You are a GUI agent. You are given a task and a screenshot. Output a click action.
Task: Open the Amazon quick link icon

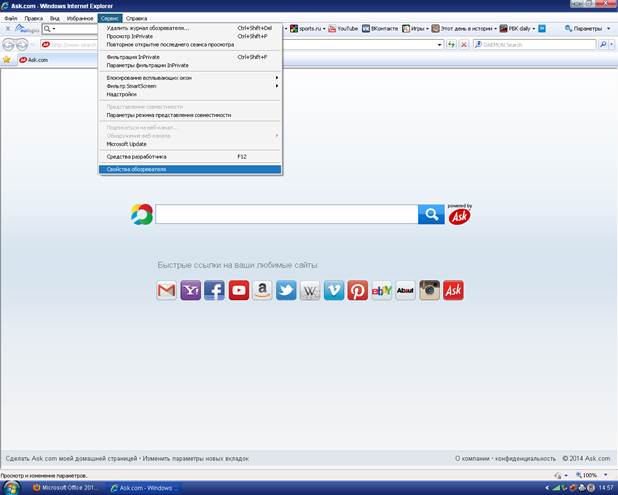(x=262, y=290)
